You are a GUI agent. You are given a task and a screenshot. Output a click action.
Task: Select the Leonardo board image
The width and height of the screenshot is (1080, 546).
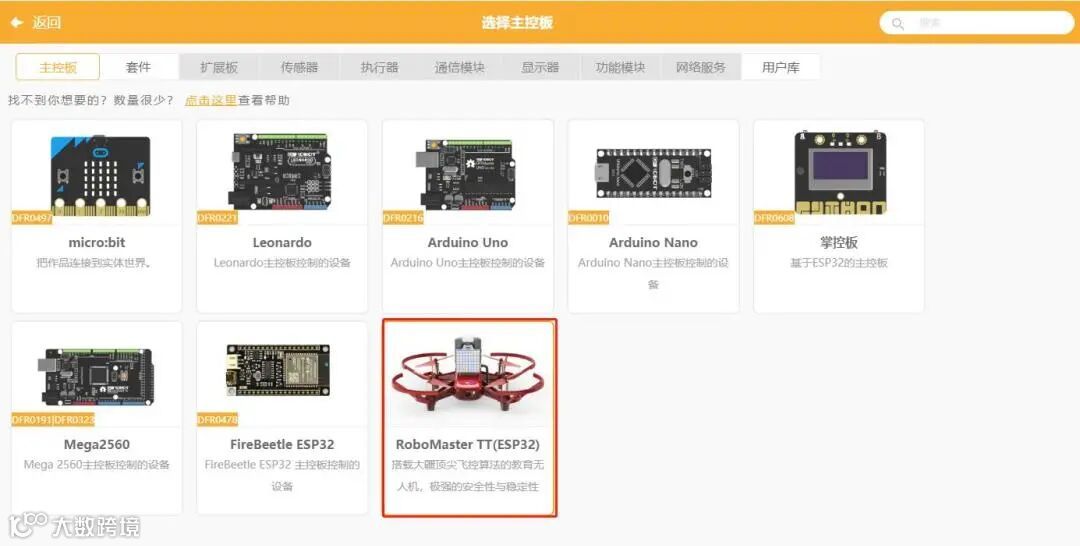pos(282,171)
